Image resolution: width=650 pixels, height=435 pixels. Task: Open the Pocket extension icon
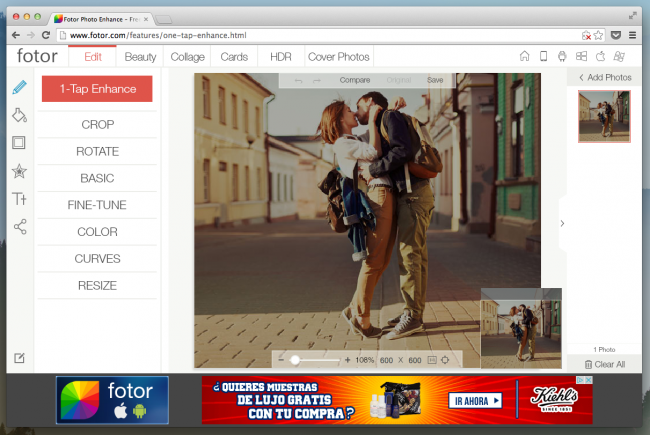point(616,35)
